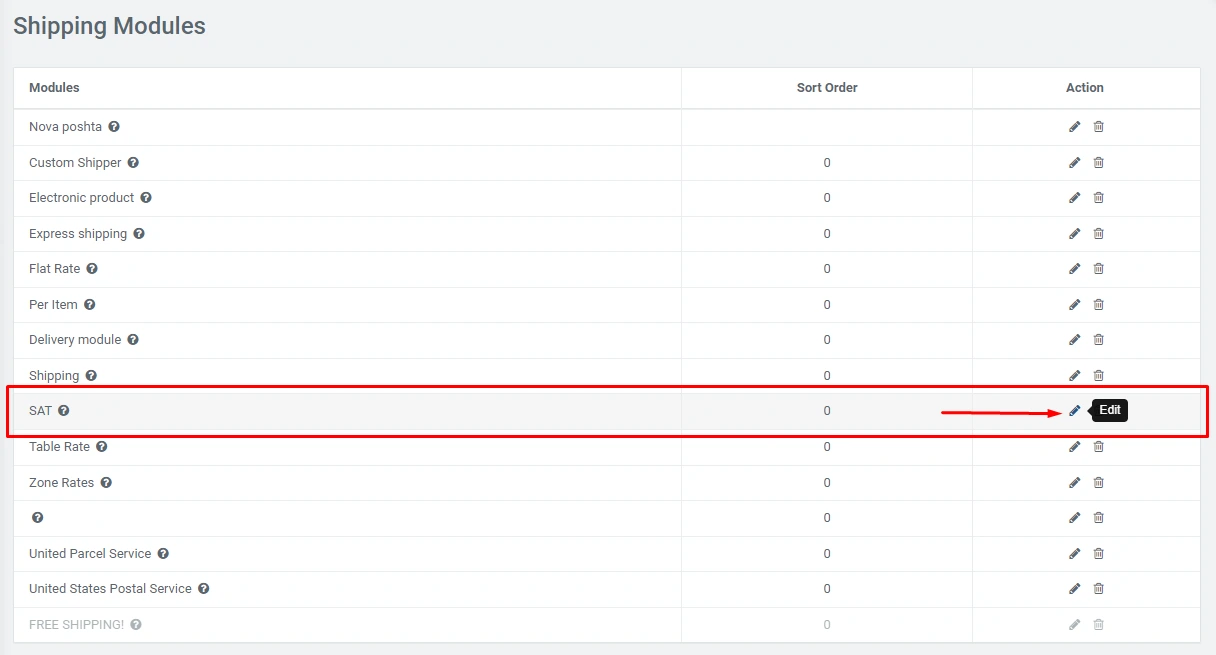Click the FREE SHIPPING! module name

76,625
